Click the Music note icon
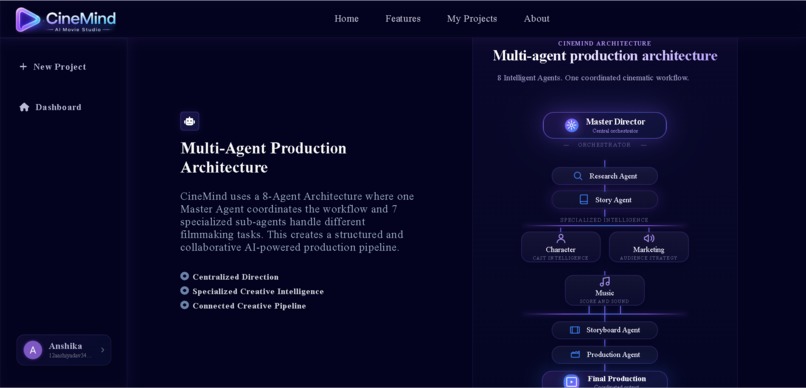 coord(605,282)
